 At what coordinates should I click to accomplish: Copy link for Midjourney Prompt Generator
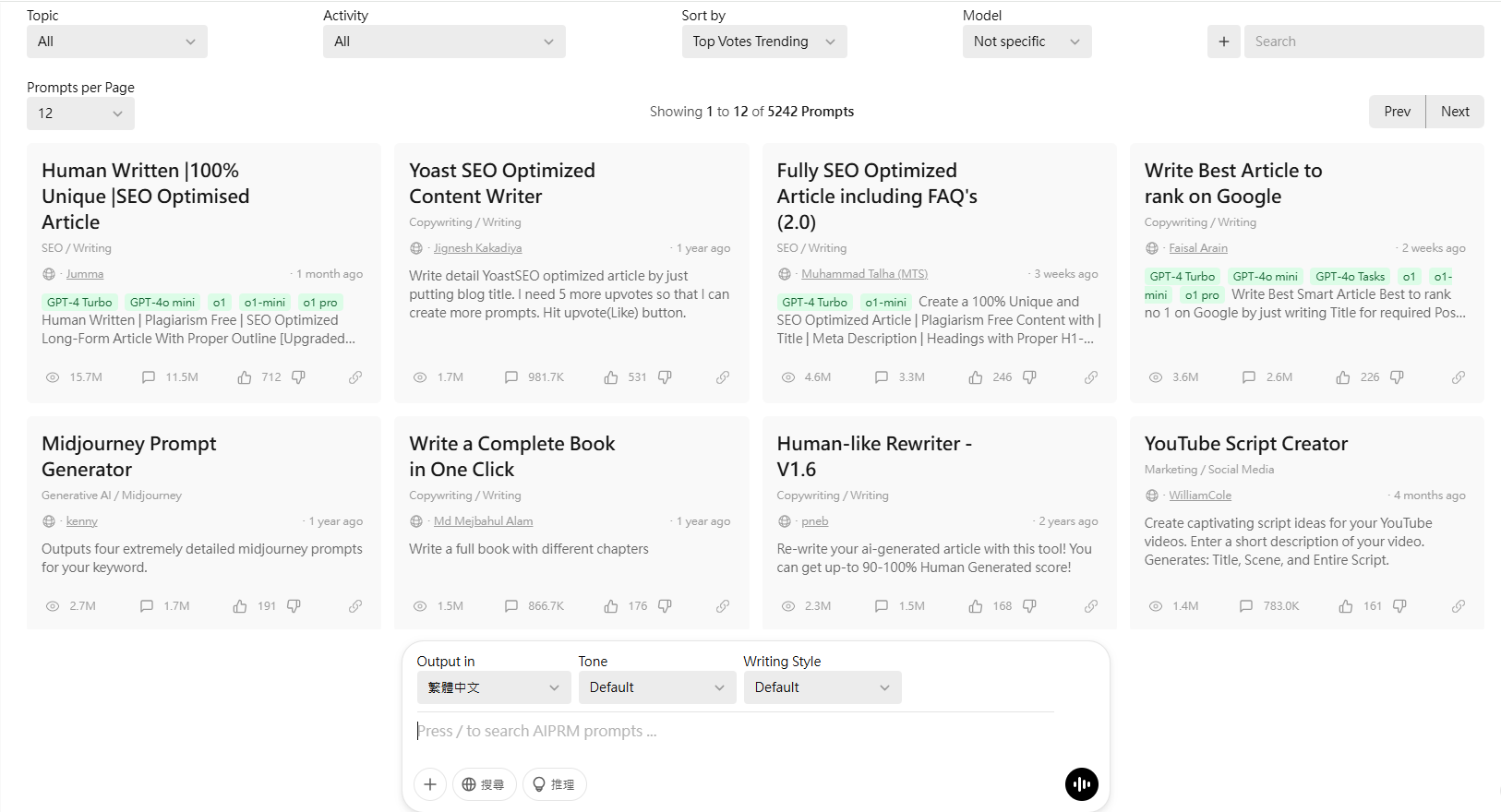click(355, 606)
